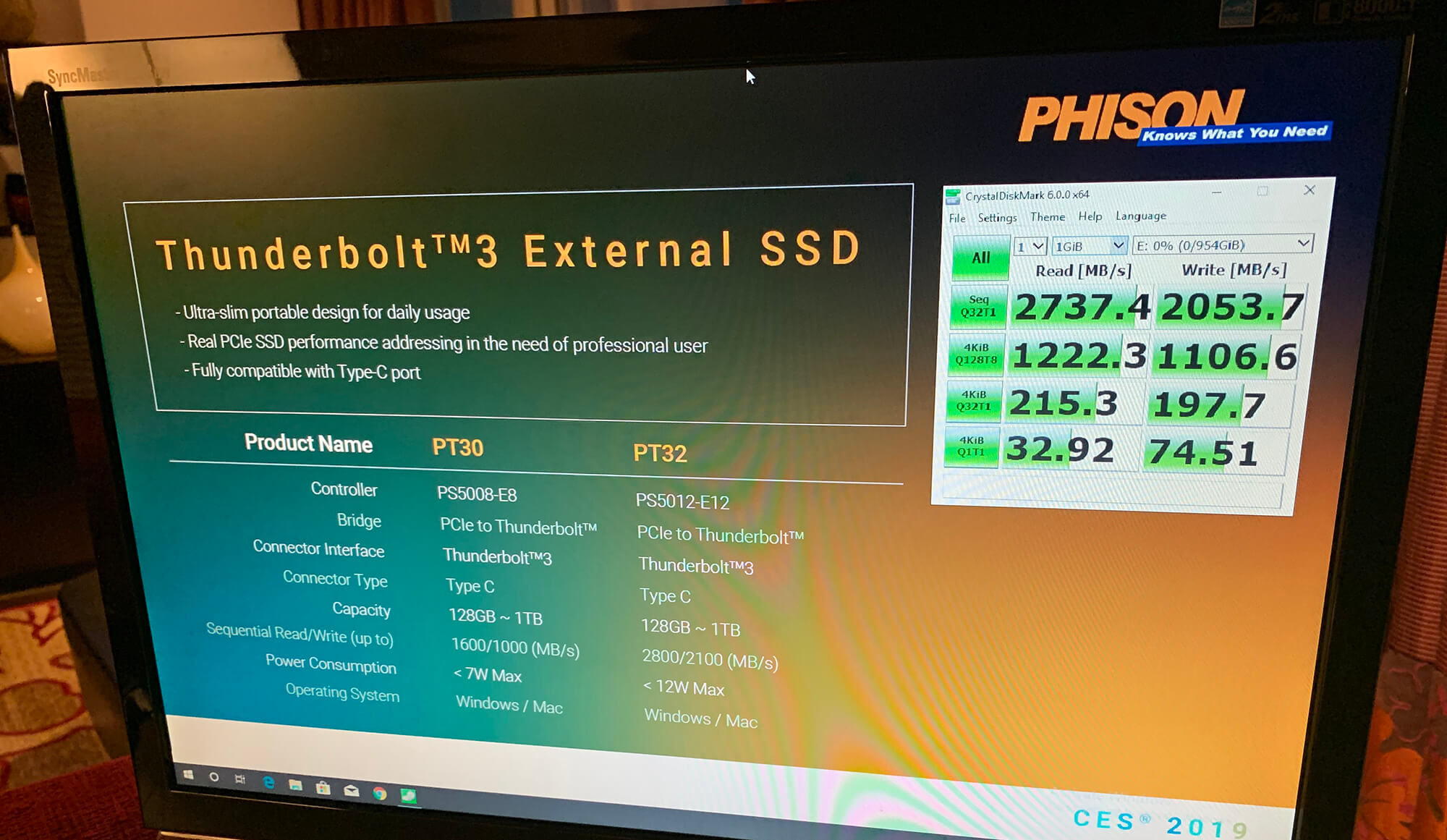This screenshot has width=1447, height=840.
Task: Close the CrystalDiskMark window
Action: [x=1309, y=190]
